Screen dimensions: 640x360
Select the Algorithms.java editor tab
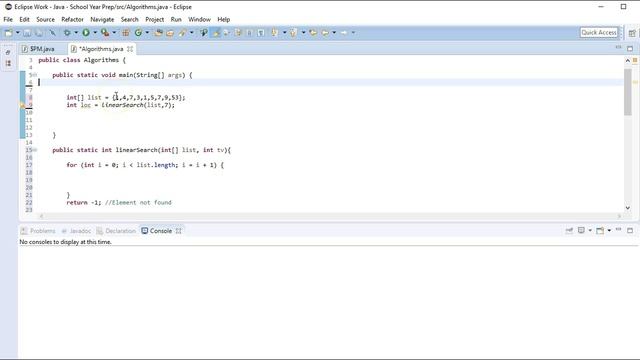101,49
